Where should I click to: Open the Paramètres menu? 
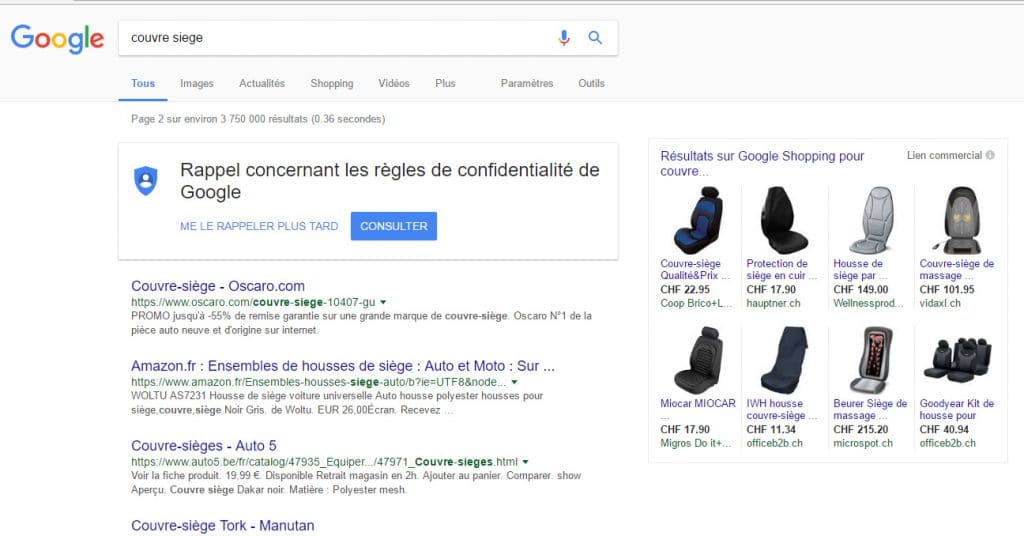pyautogui.click(x=527, y=84)
